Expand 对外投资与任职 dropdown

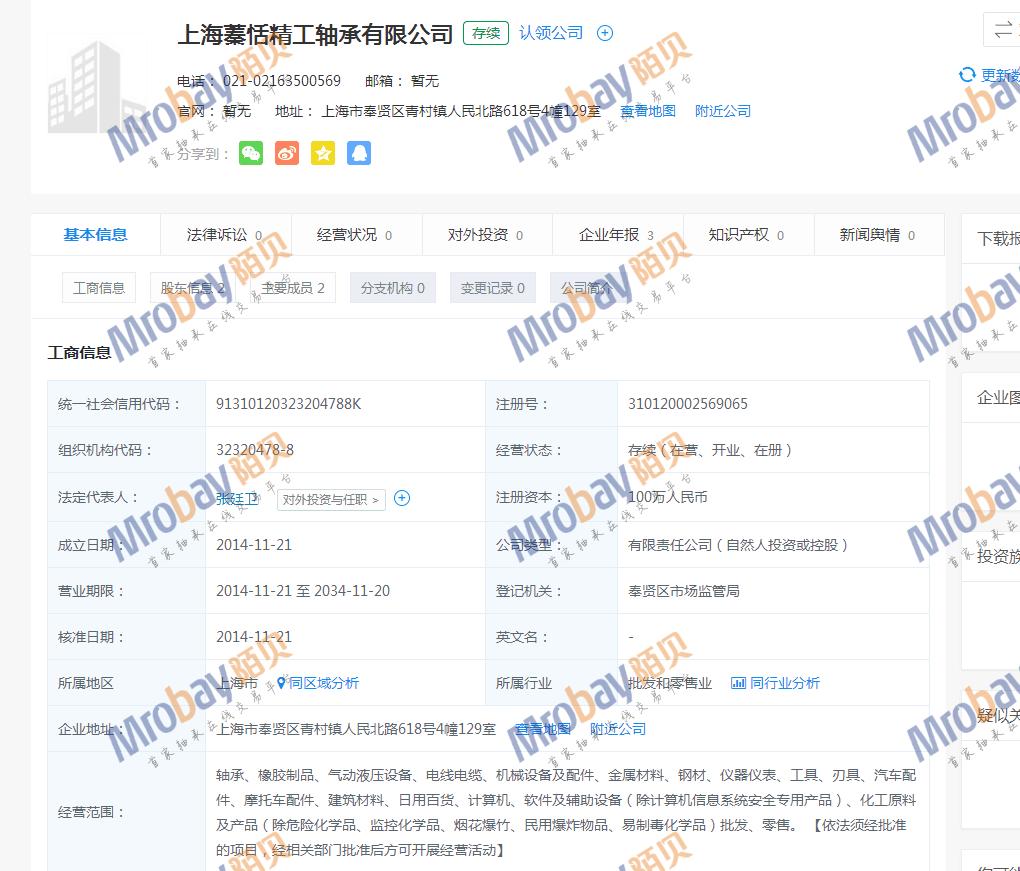[x=331, y=499]
